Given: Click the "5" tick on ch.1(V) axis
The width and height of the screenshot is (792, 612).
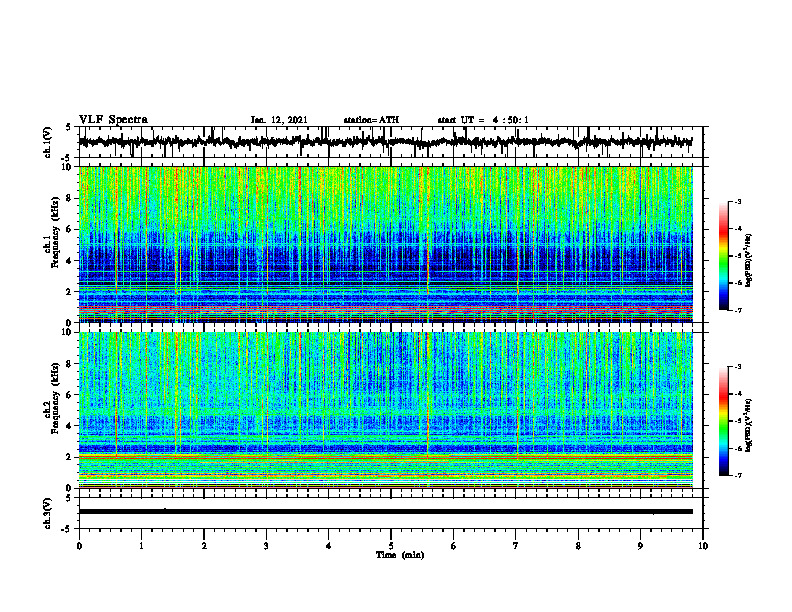Looking at the screenshot, I should pyautogui.click(x=69, y=127).
